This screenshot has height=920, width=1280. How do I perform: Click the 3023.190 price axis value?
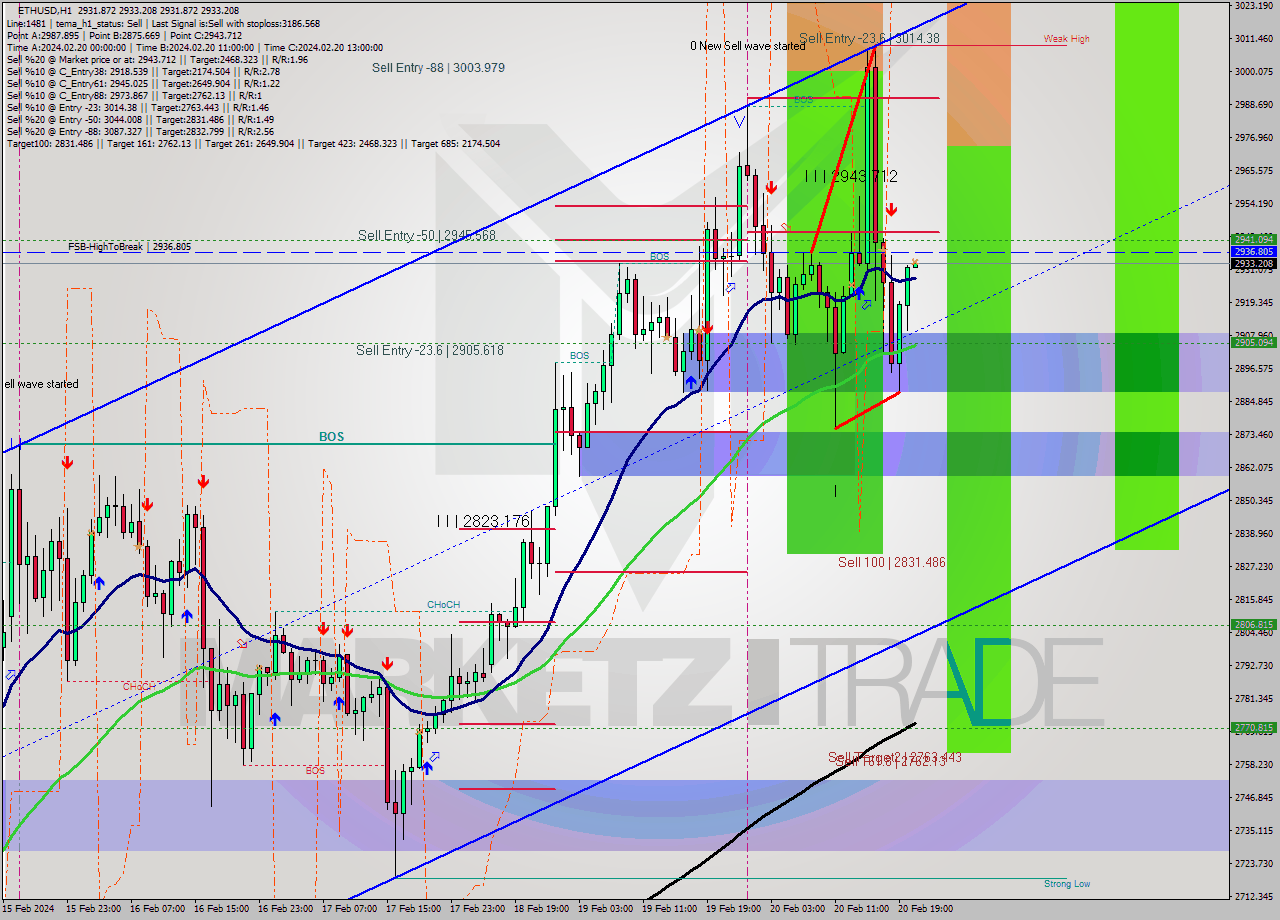click(1253, 6)
